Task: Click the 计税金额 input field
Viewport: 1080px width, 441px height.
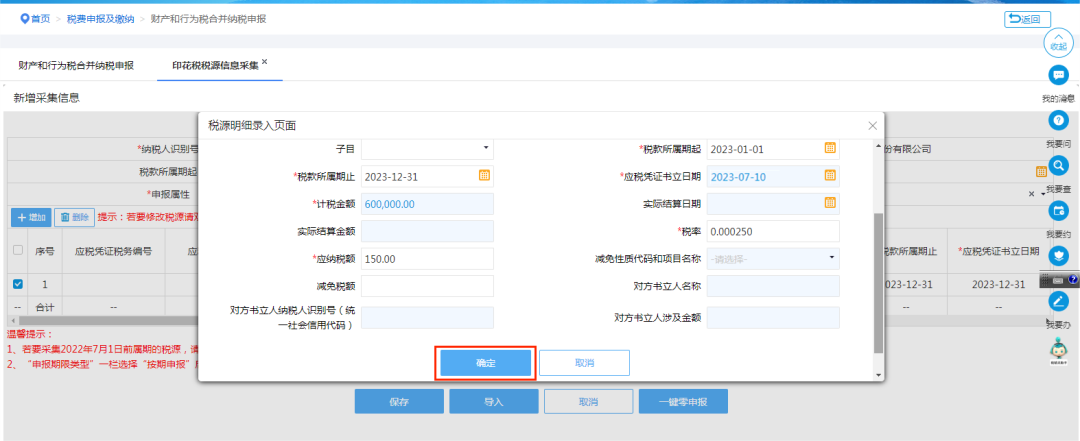Action: [x=428, y=204]
